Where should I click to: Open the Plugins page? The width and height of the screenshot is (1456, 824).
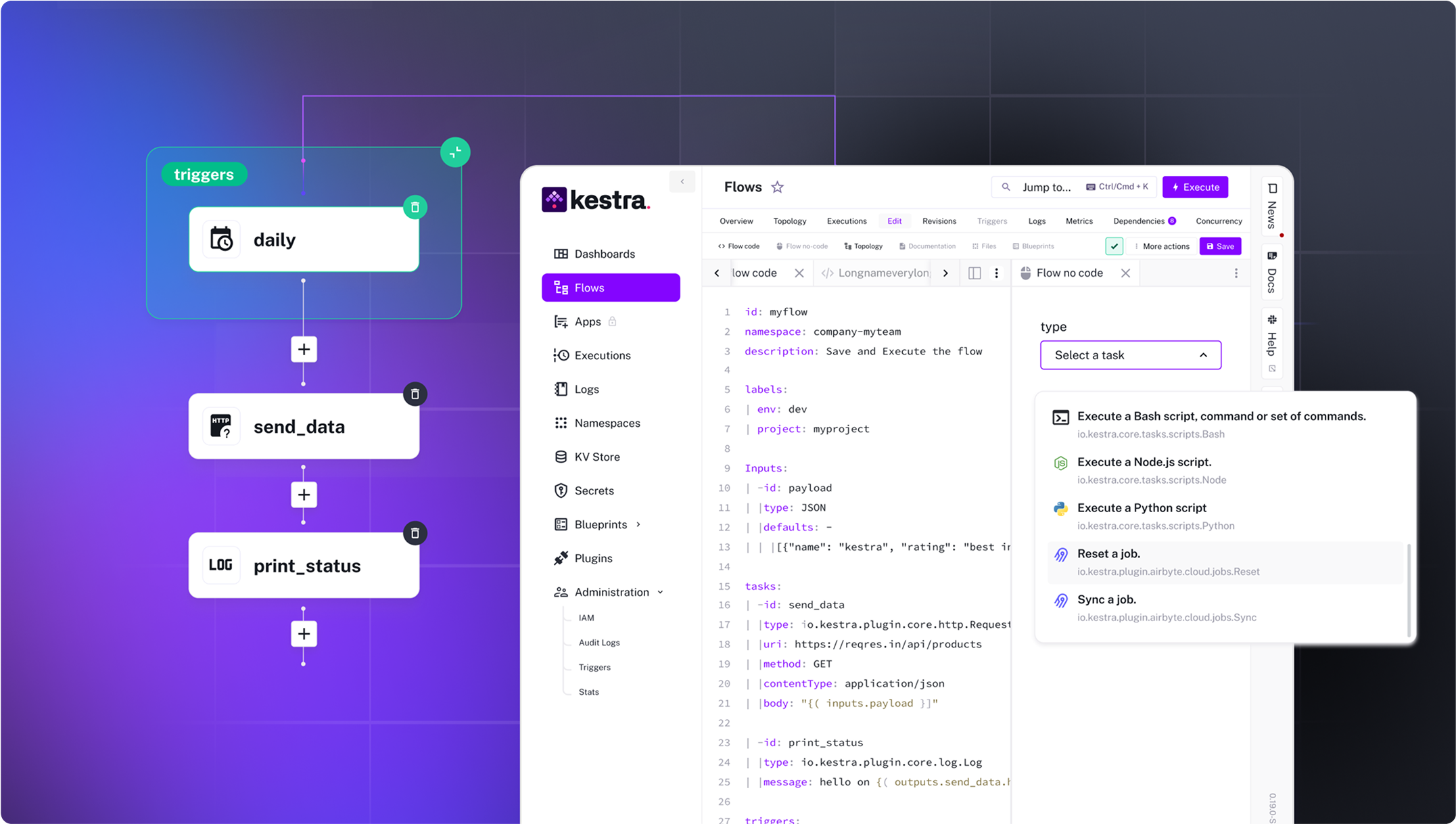593,557
